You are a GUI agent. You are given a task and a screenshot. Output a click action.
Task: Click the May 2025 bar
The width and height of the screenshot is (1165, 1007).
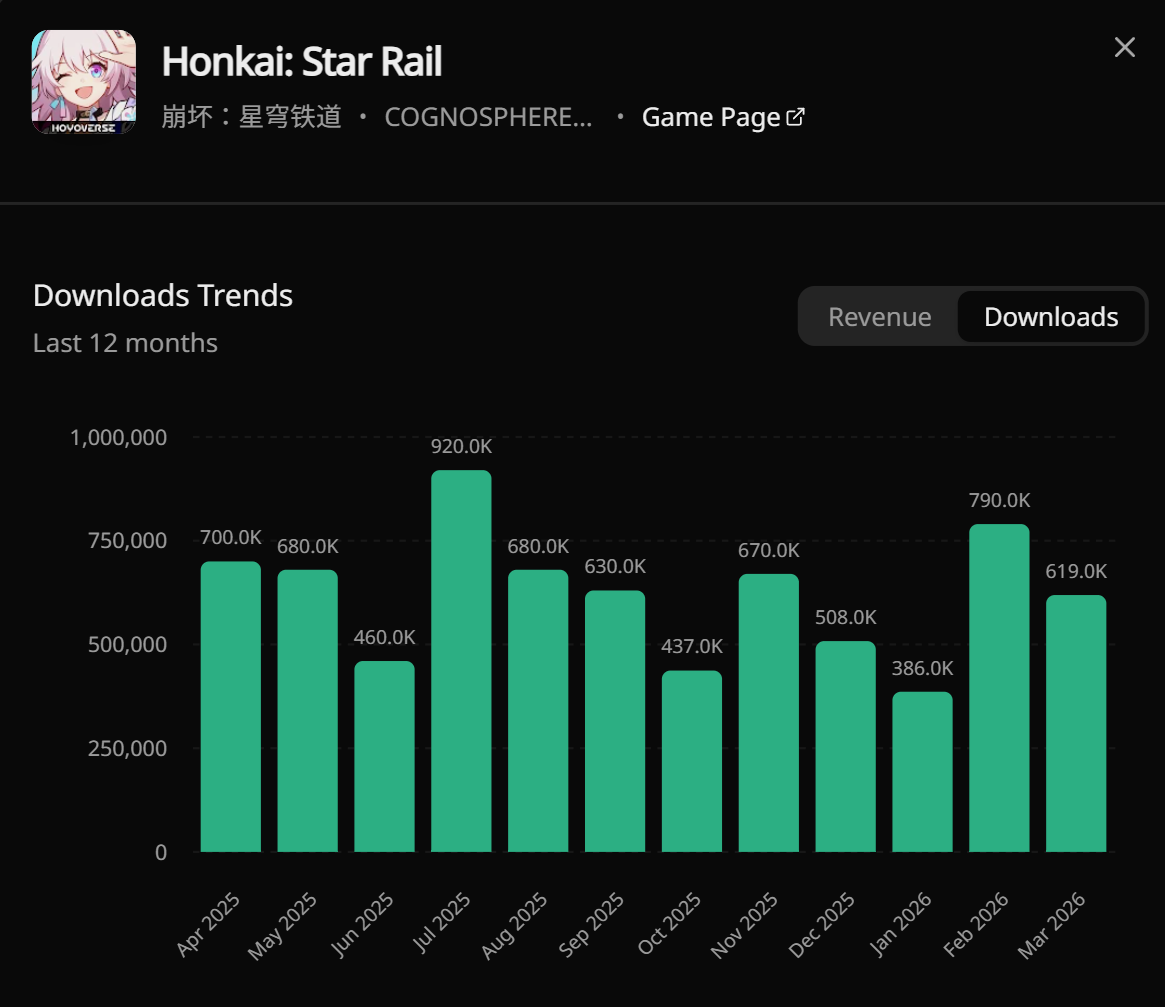point(308,711)
